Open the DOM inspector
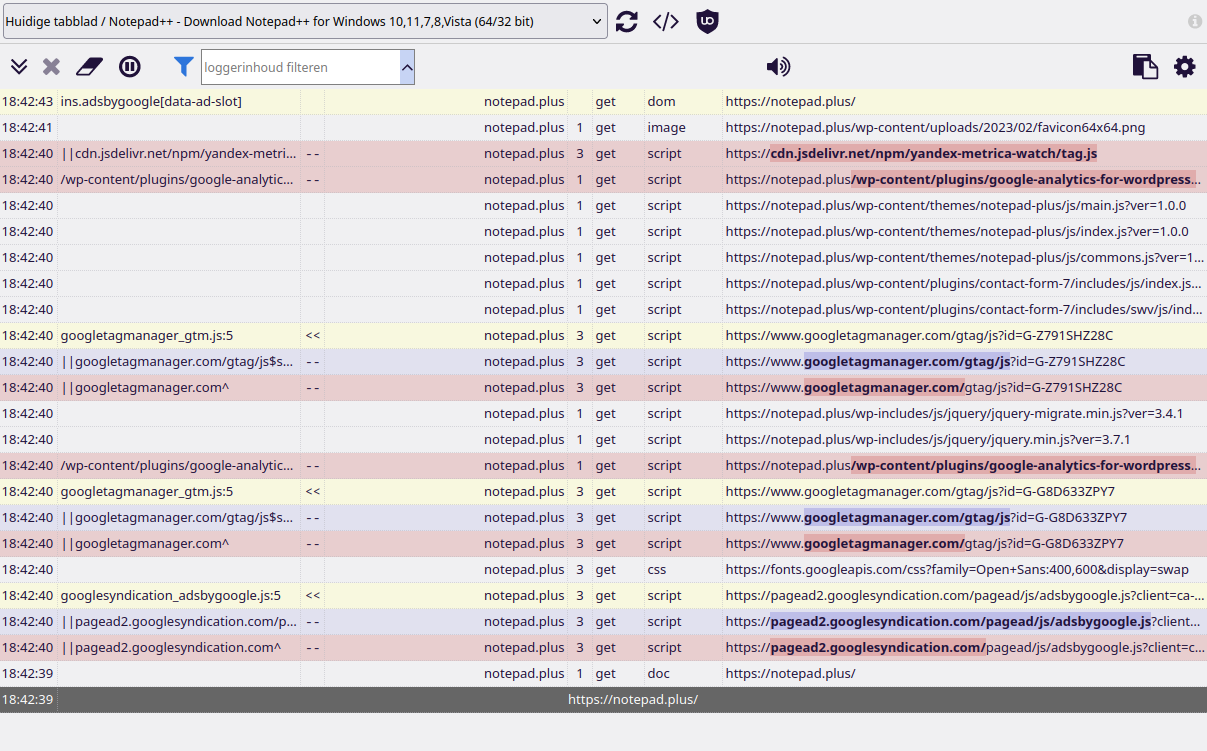This screenshot has height=751, width=1207. [666, 21]
